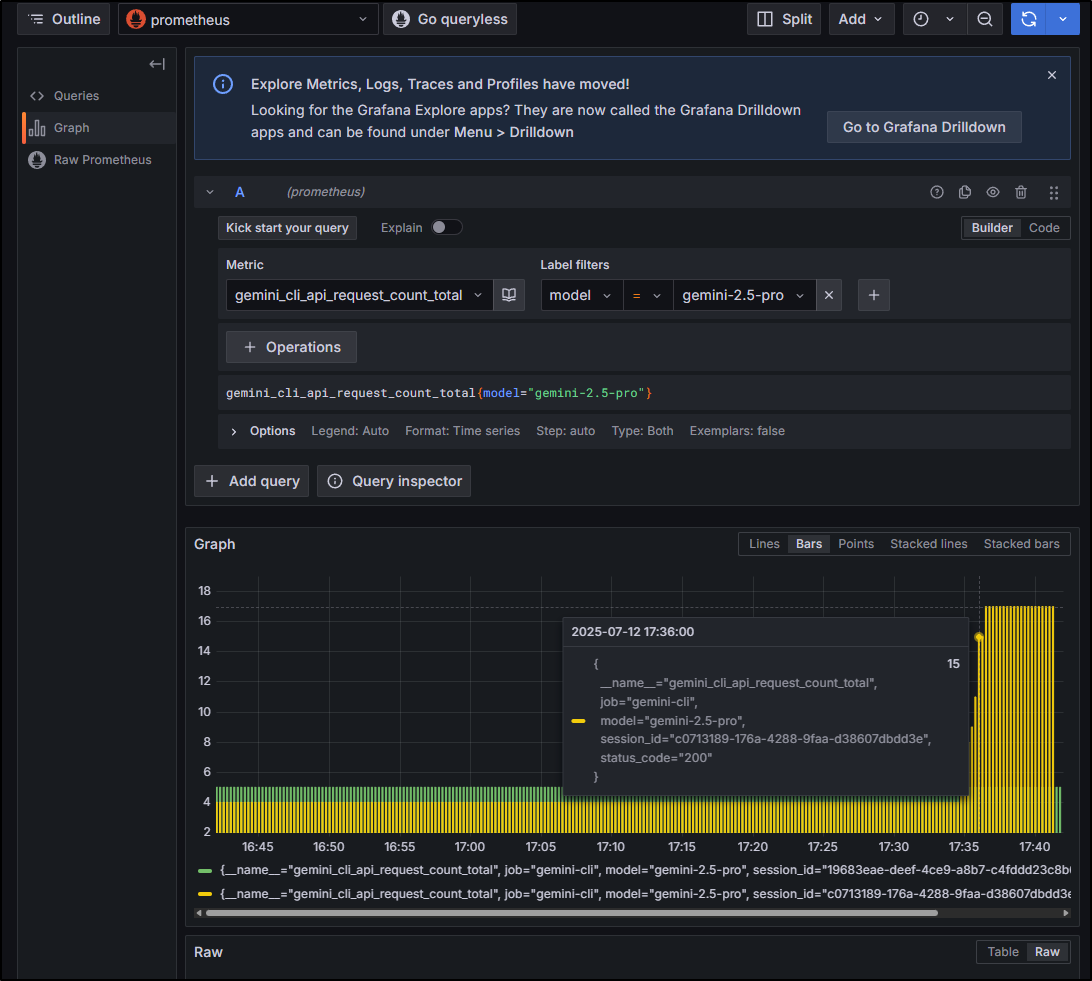The height and width of the screenshot is (981, 1092).
Task: Collapse query row A with chevron
Action: (210, 192)
